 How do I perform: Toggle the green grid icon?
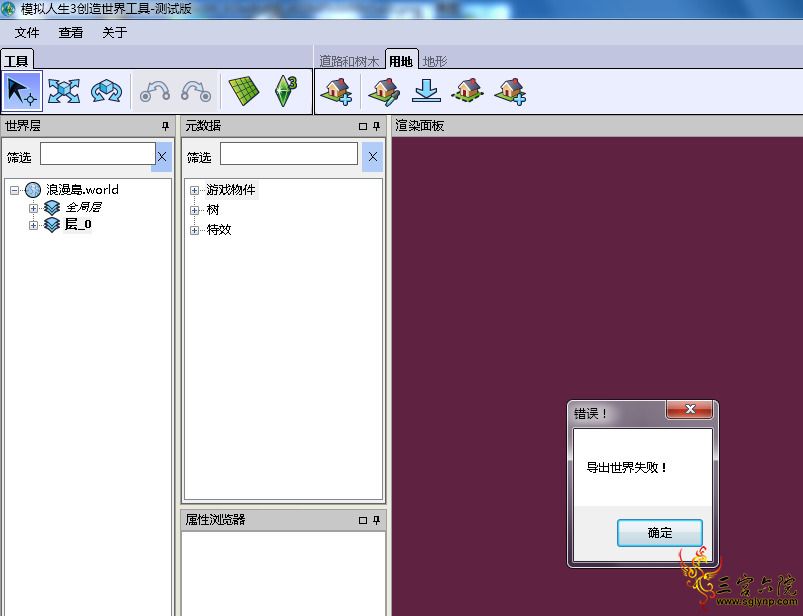[244, 91]
